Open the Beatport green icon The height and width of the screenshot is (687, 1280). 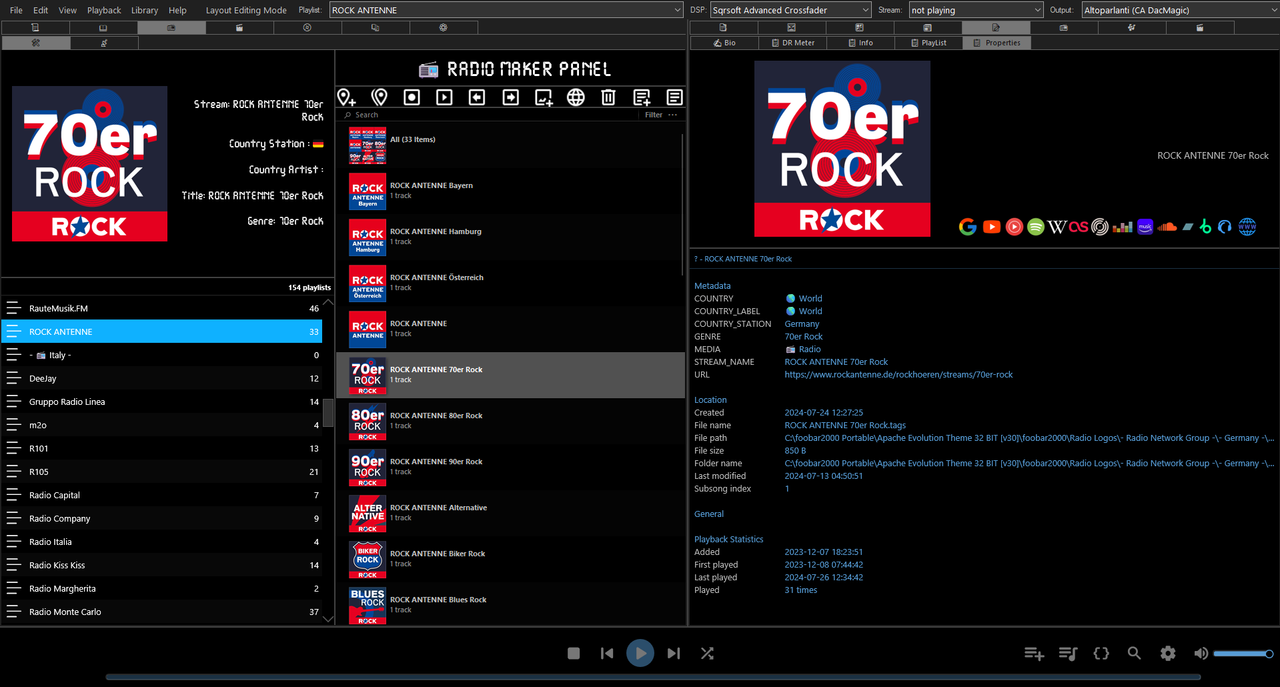click(x=1206, y=227)
